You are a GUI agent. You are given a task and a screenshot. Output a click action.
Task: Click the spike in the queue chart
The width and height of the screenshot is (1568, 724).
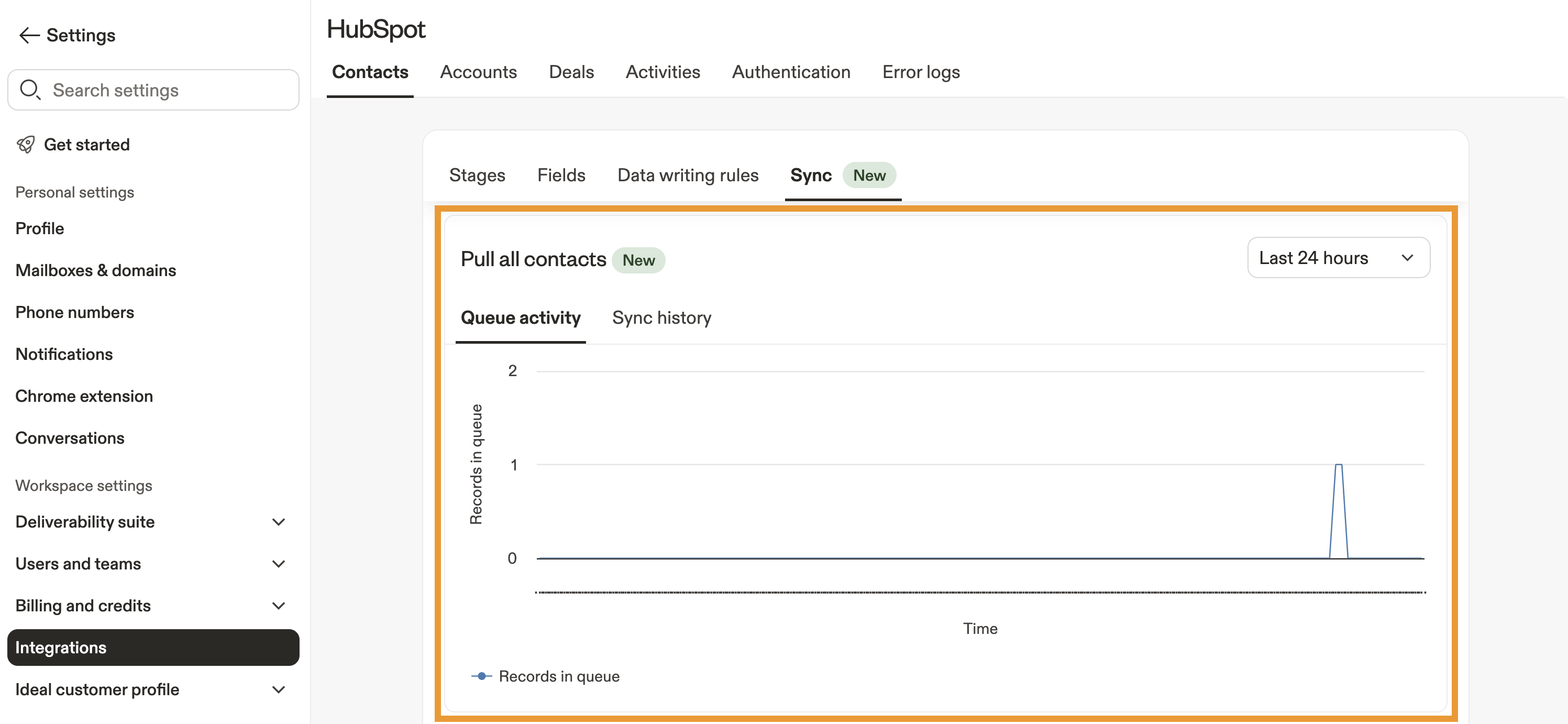(x=1338, y=466)
